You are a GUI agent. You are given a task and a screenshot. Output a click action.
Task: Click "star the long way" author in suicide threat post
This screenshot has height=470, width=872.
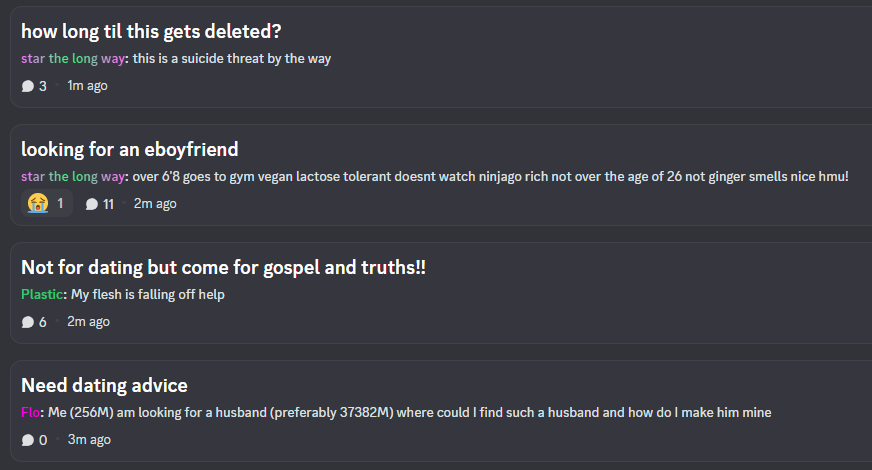point(73,58)
